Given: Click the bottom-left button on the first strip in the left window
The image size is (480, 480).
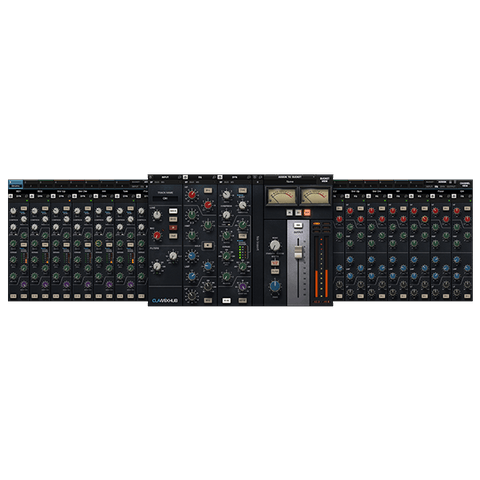Looking at the screenshot, I should coord(13,296).
